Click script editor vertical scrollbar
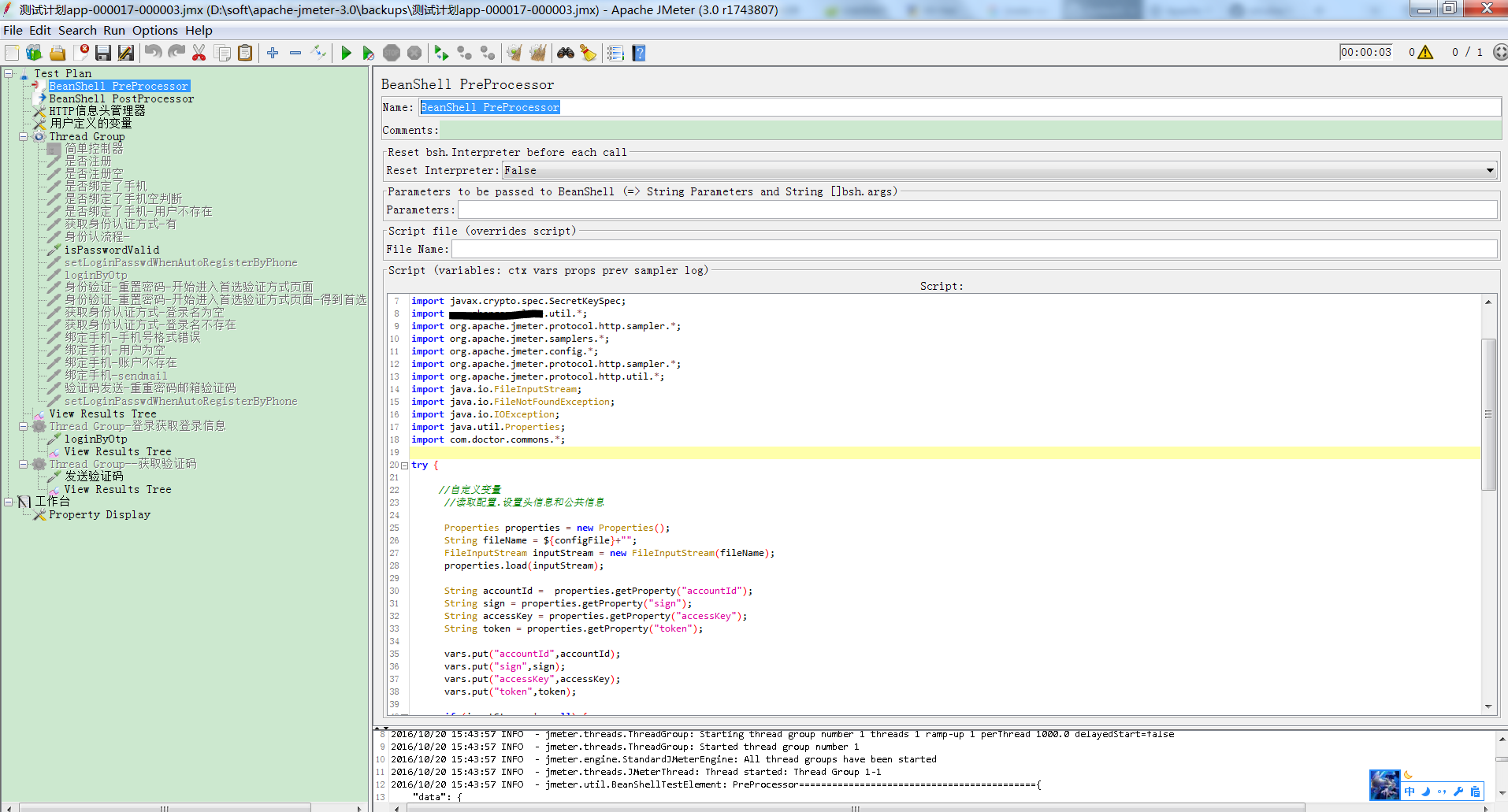Screen dimensions: 1508x812 coord(1488,413)
